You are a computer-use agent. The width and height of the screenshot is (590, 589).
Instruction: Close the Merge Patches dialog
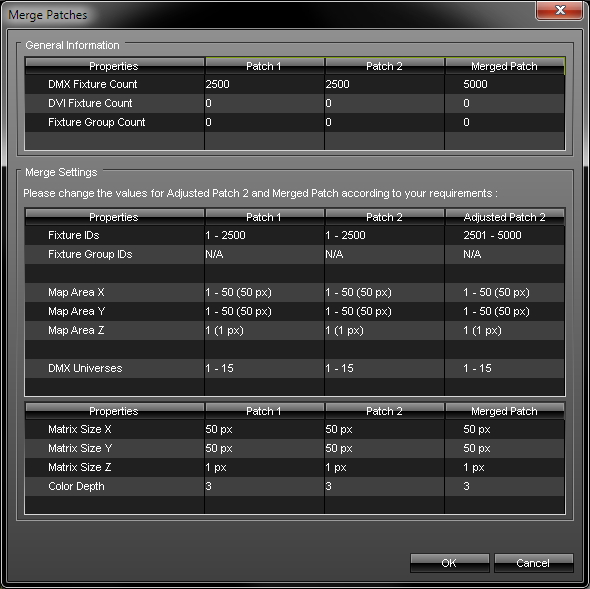click(560, 10)
